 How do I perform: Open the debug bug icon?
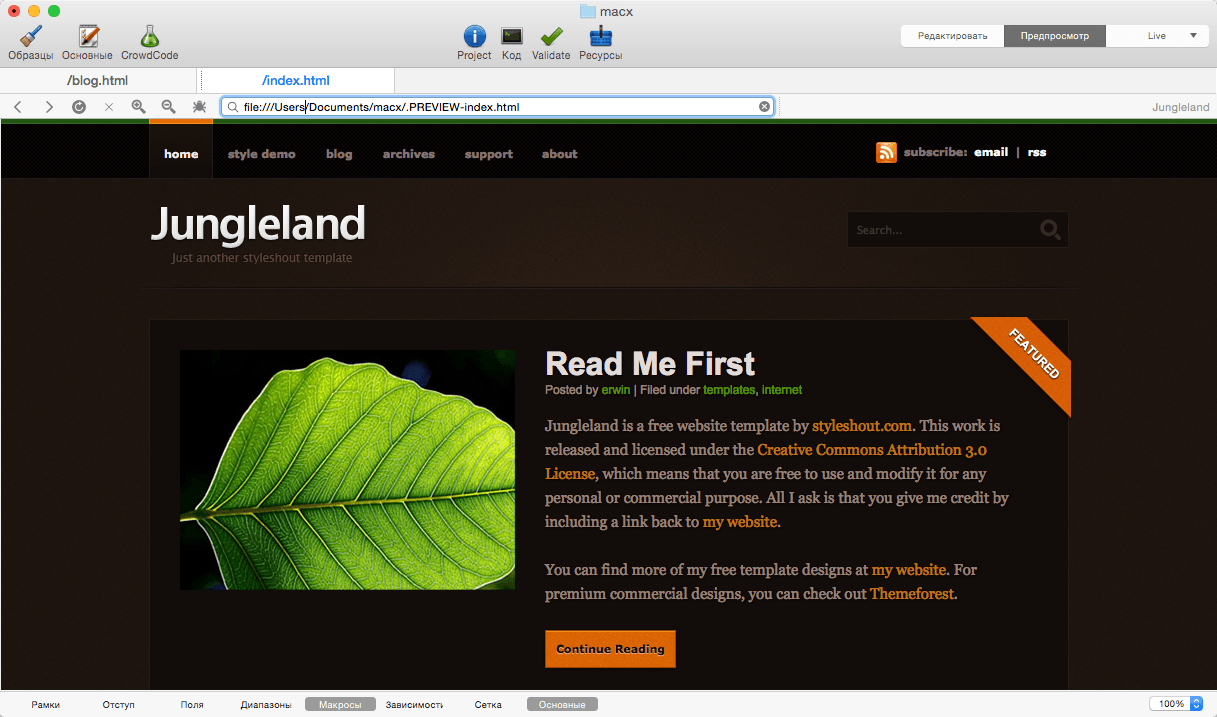(x=199, y=106)
